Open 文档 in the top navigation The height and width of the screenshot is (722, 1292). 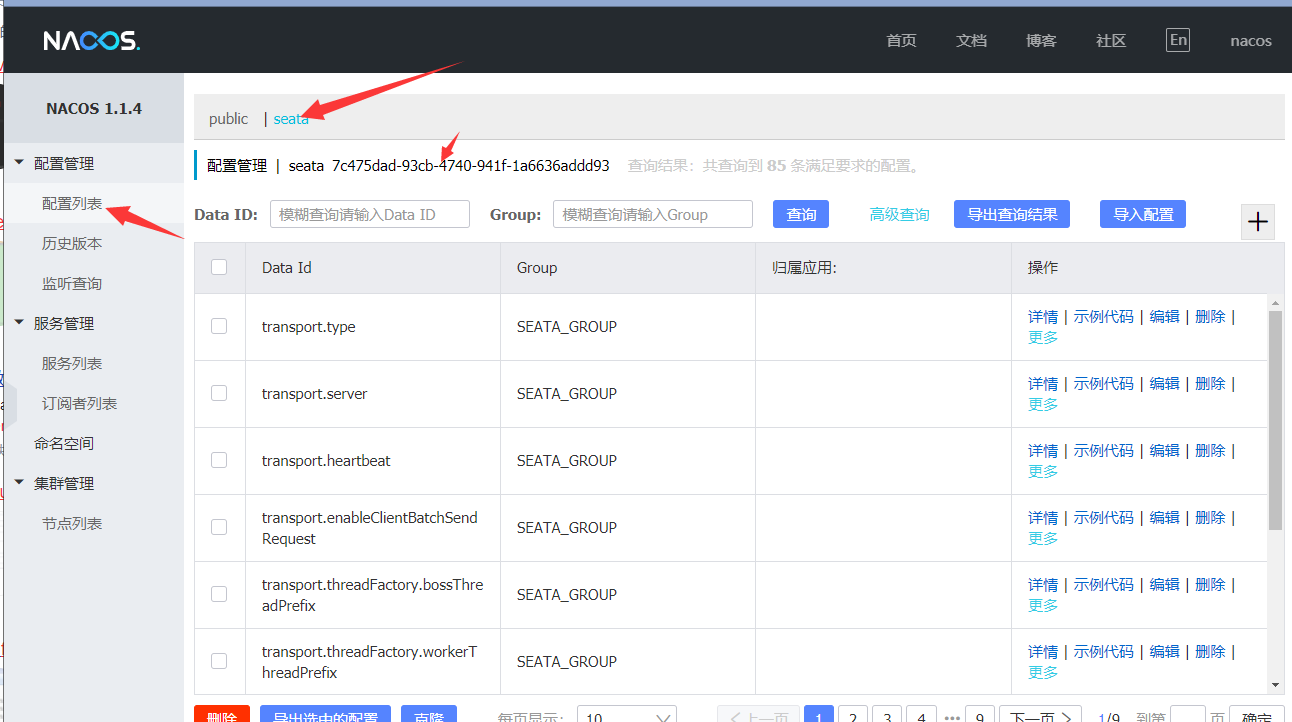pos(971,41)
